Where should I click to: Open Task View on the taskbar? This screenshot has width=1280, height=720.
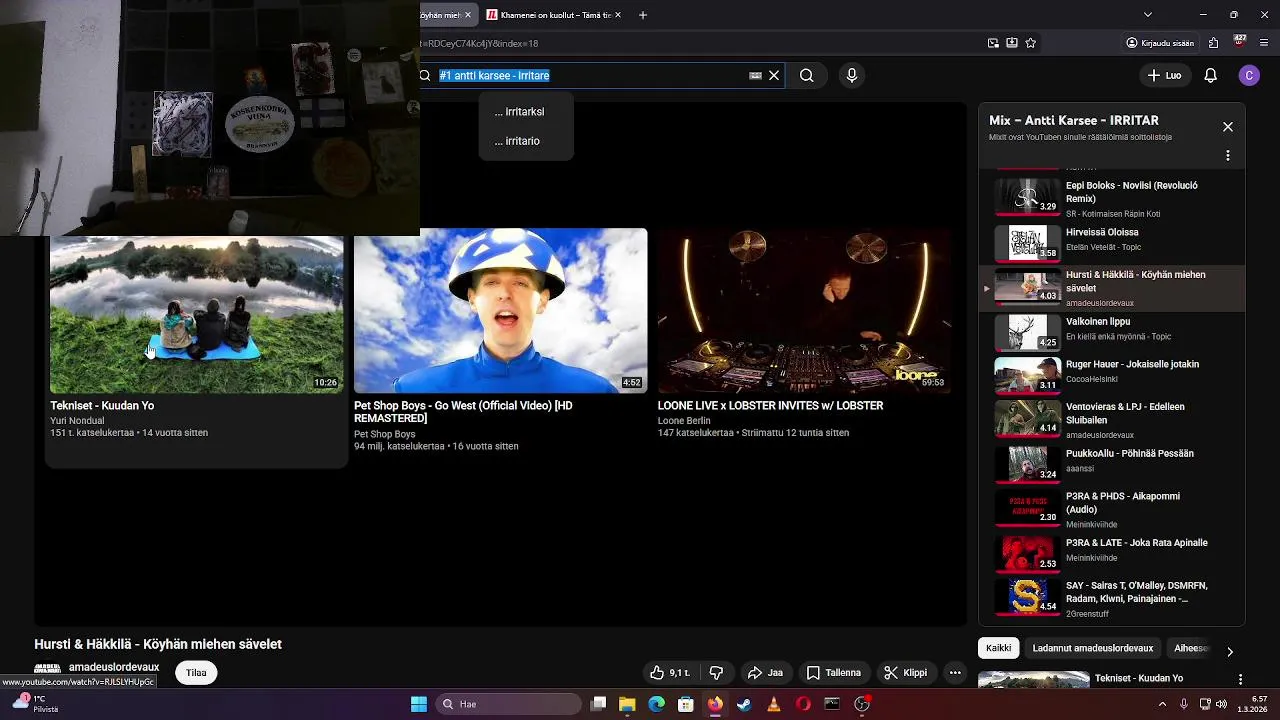(x=598, y=704)
